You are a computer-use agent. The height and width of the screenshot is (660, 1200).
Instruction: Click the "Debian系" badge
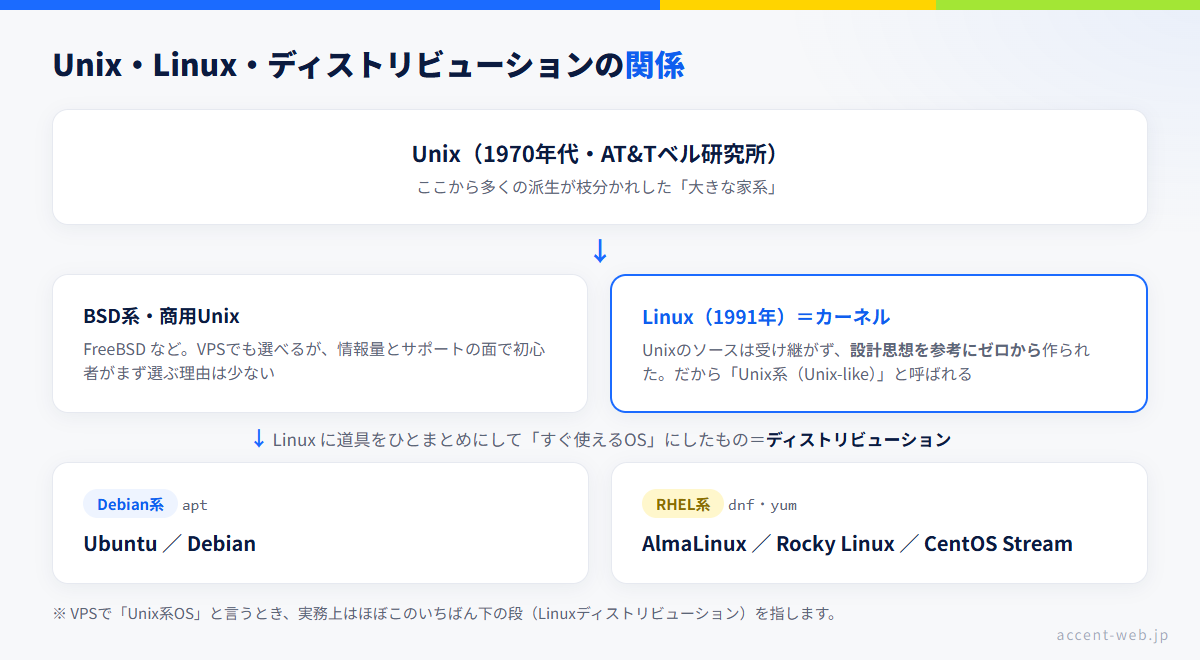click(130, 504)
